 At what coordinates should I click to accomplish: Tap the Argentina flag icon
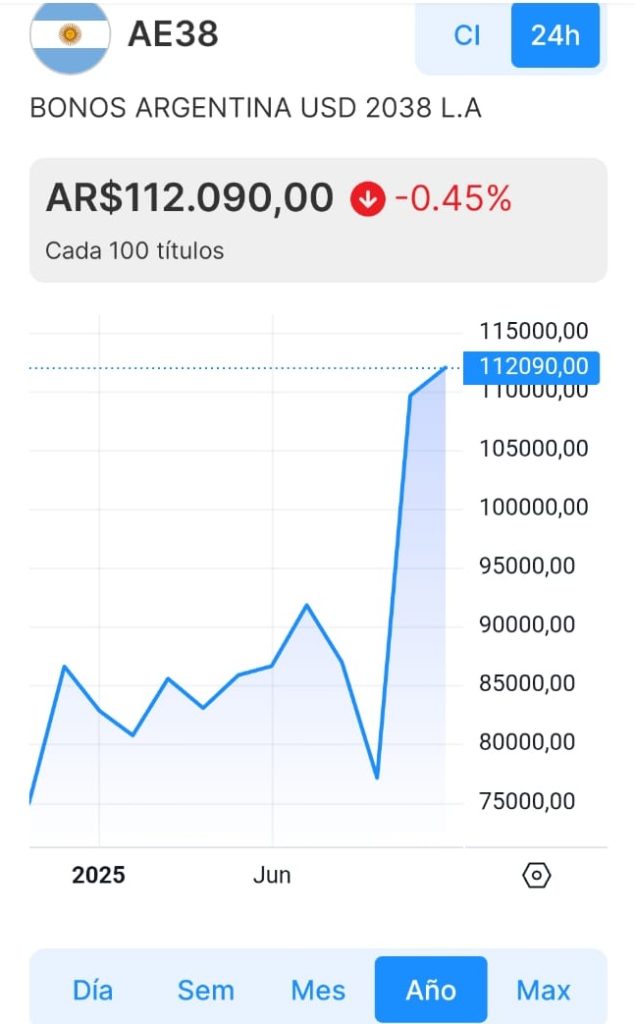69,36
